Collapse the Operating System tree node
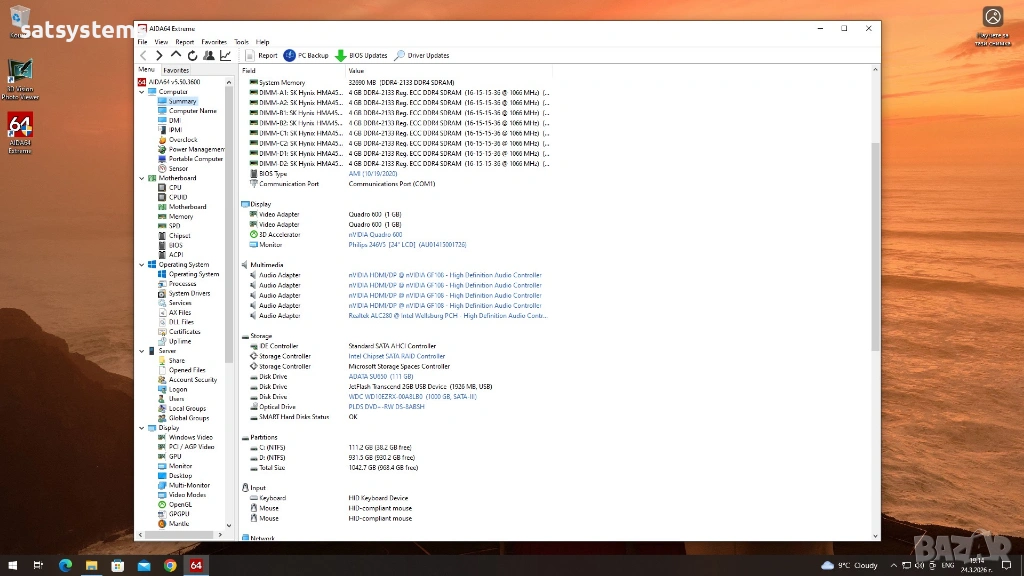1024x576 pixels. point(142,265)
